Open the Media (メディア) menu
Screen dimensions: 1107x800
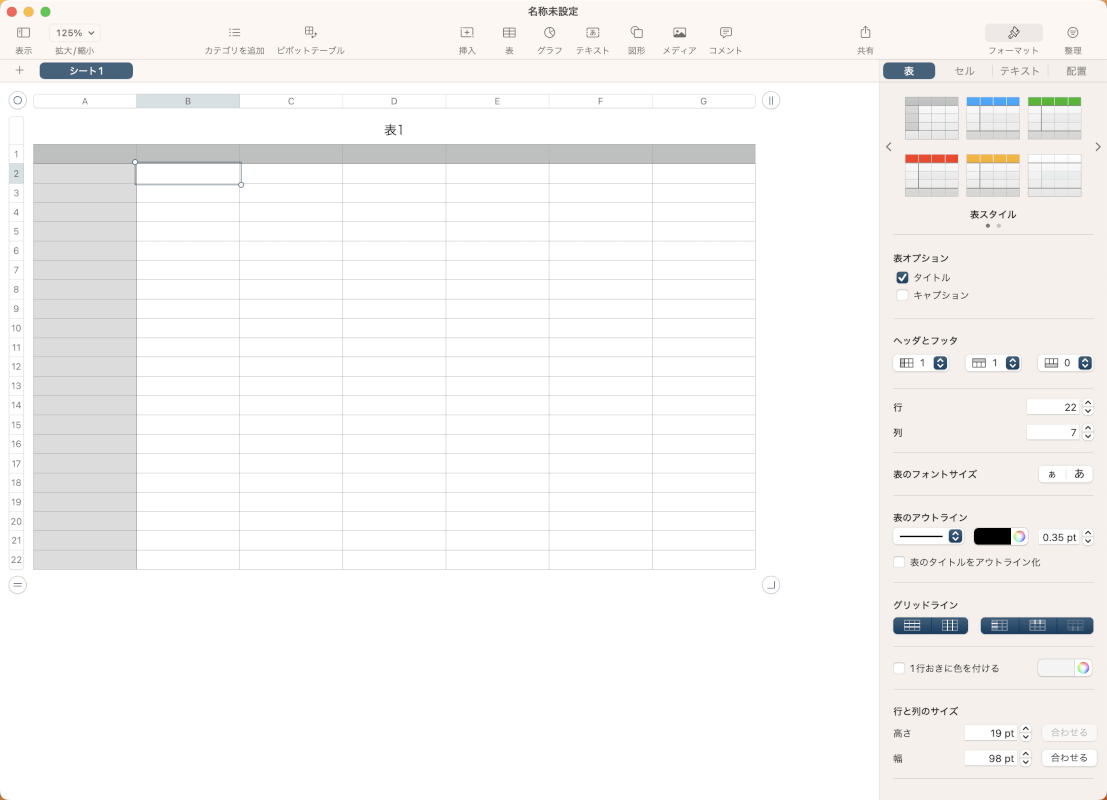pos(679,33)
